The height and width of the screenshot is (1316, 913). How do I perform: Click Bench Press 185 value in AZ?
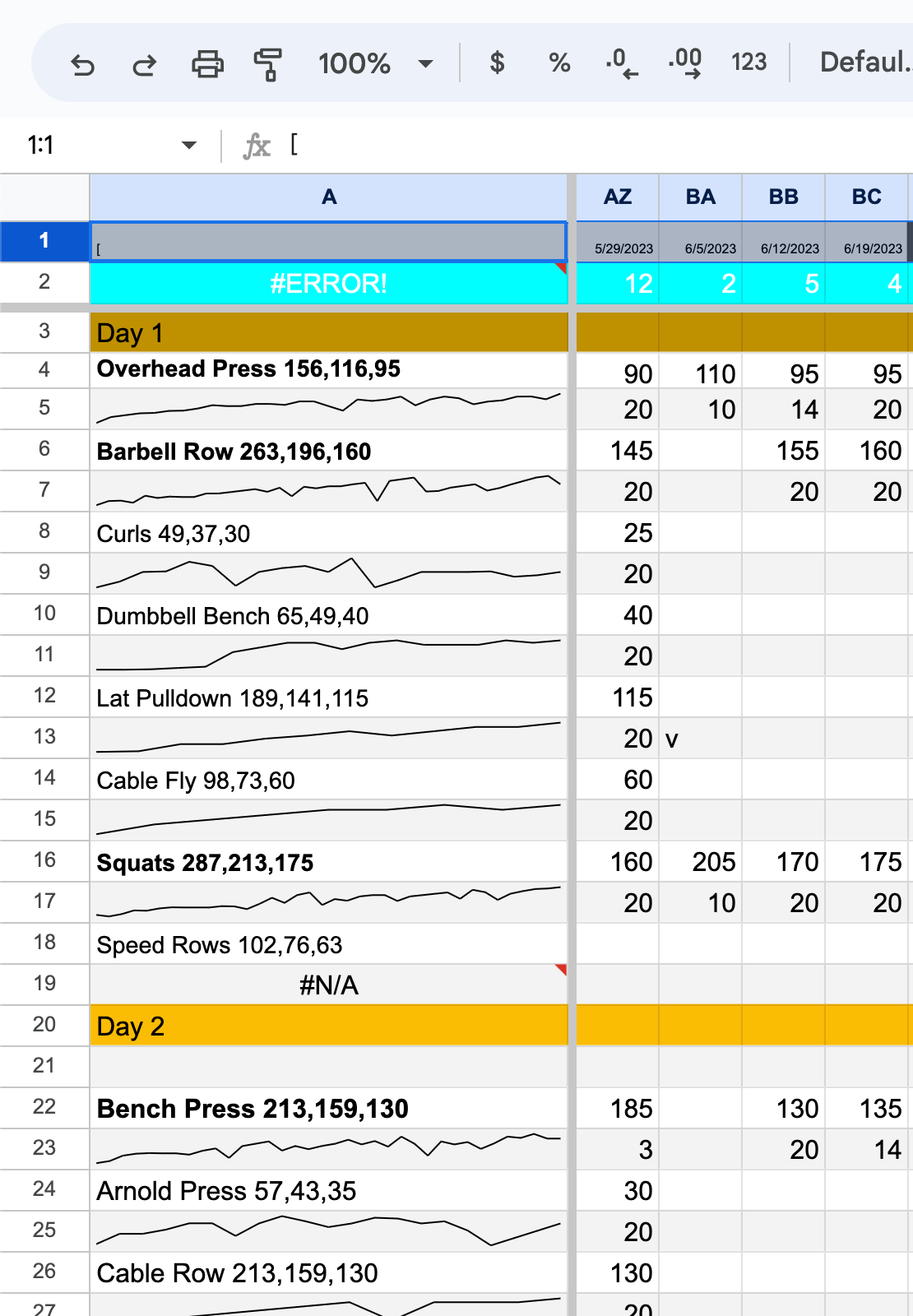618,1108
